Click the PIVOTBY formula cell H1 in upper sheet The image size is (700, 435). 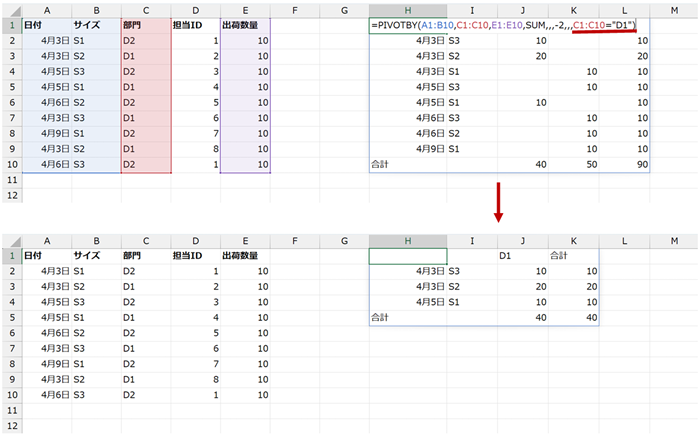[504, 25]
